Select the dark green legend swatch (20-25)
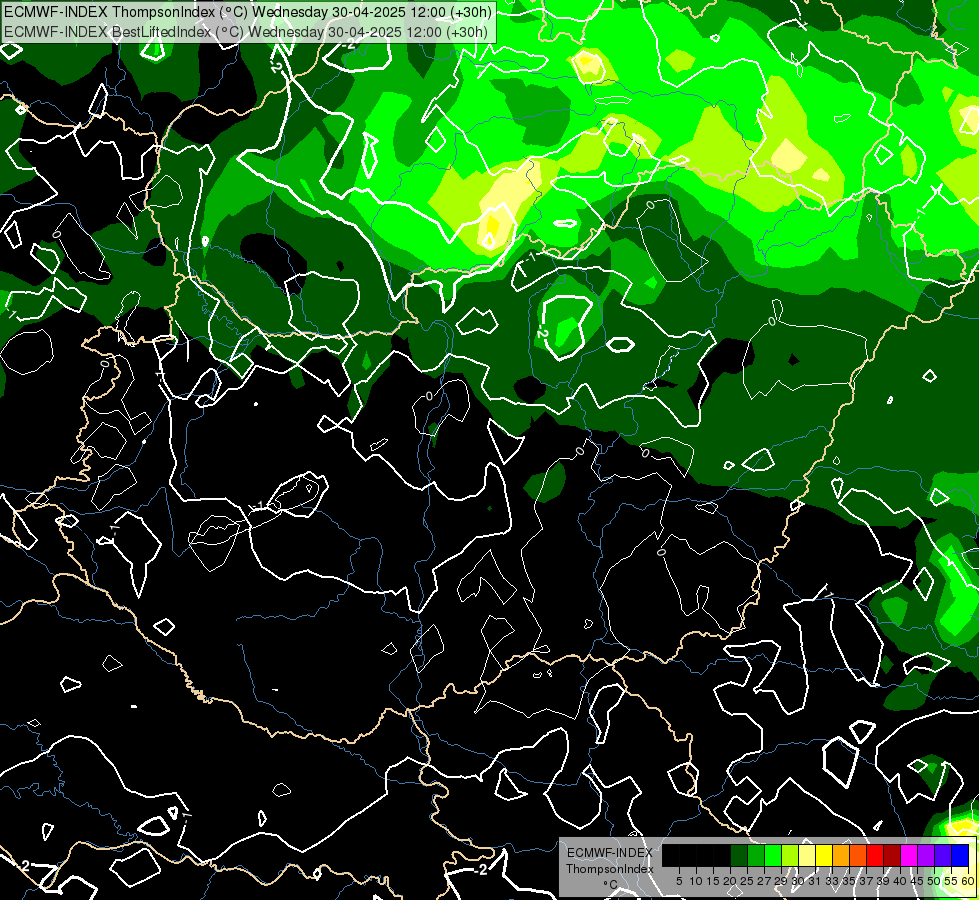Viewport: 979px width, 900px height. pyautogui.click(x=739, y=855)
